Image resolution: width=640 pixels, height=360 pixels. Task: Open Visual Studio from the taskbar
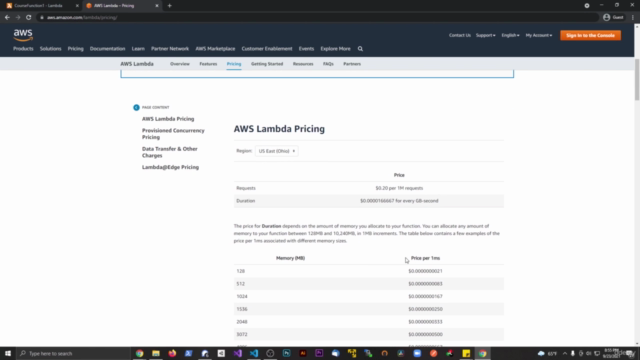(238, 353)
